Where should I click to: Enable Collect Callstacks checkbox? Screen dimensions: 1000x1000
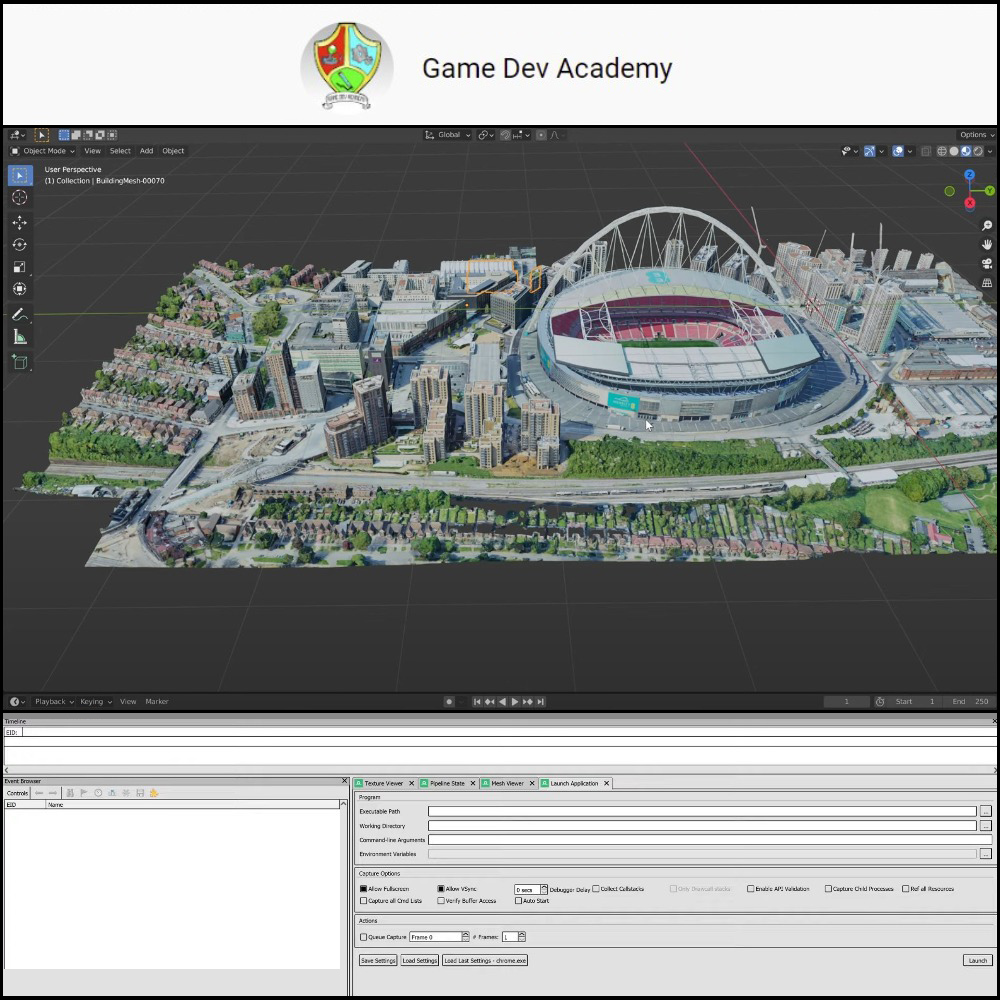pos(596,889)
